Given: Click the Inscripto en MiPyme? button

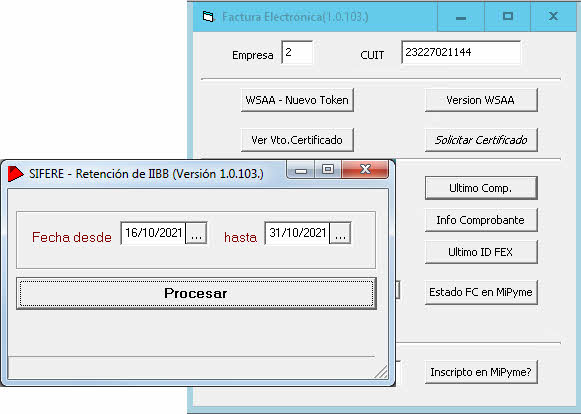Looking at the screenshot, I should coord(481,372).
